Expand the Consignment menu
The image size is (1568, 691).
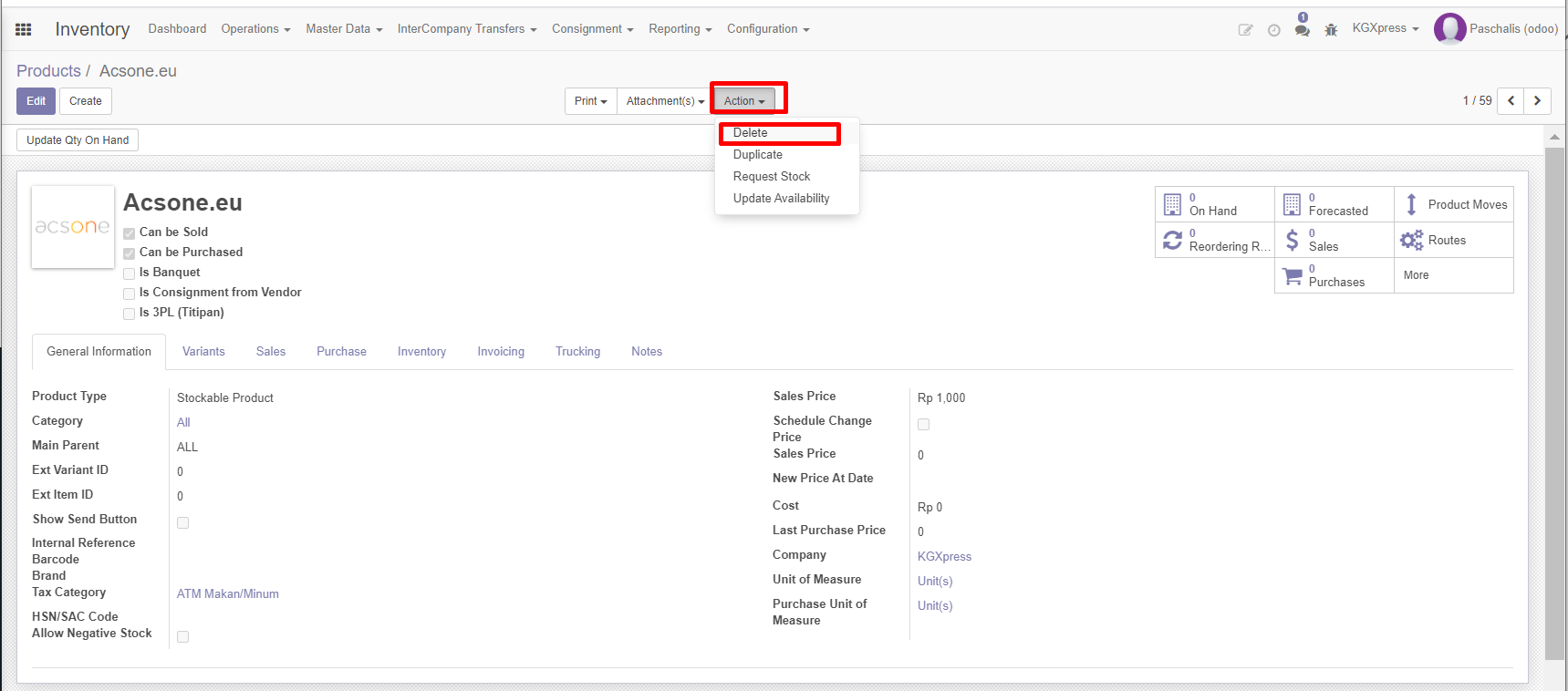click(592, 29)
